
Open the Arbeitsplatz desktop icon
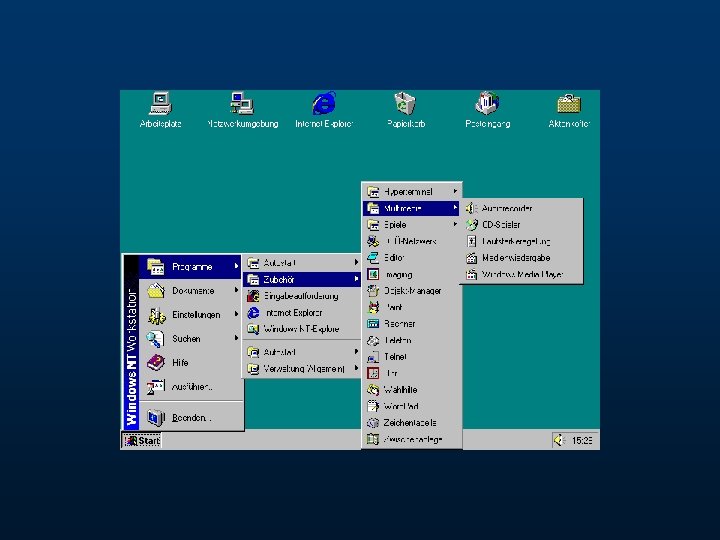tap(160, 109)
